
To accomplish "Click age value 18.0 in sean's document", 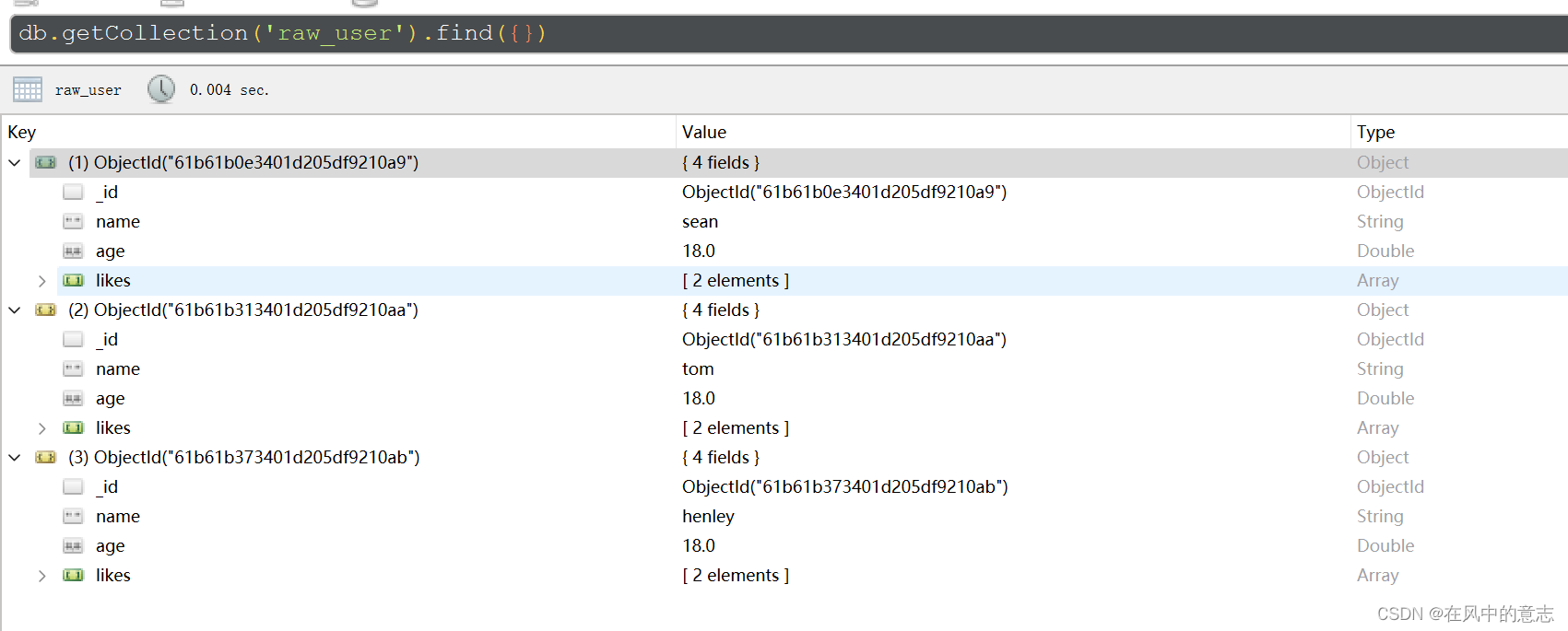I will point(699,251).
